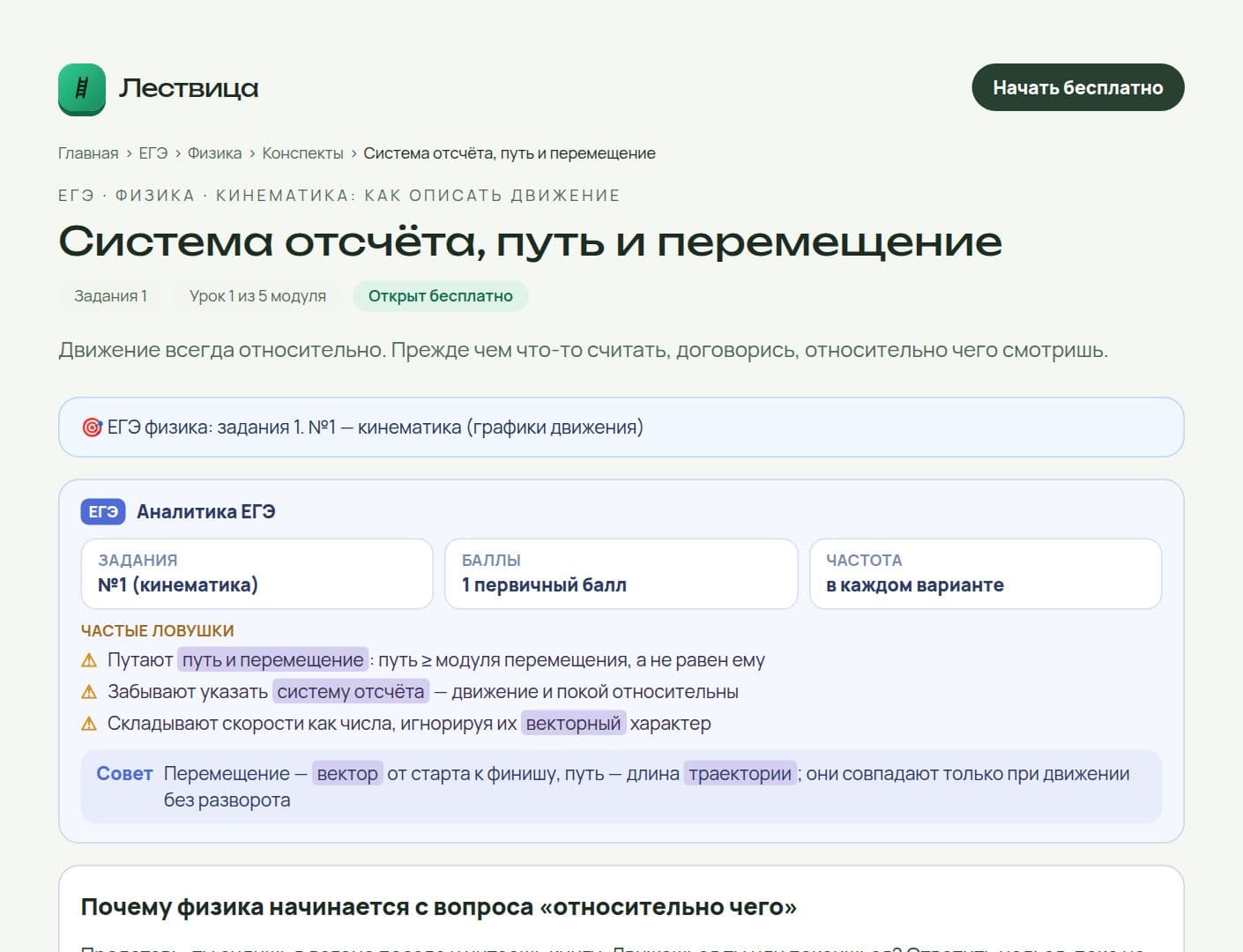The width and height of the screenshot is (1243, 952).
Task: Select the Частота в каждом варианте card
Action: pyautogui.click(x=986, y=574)
